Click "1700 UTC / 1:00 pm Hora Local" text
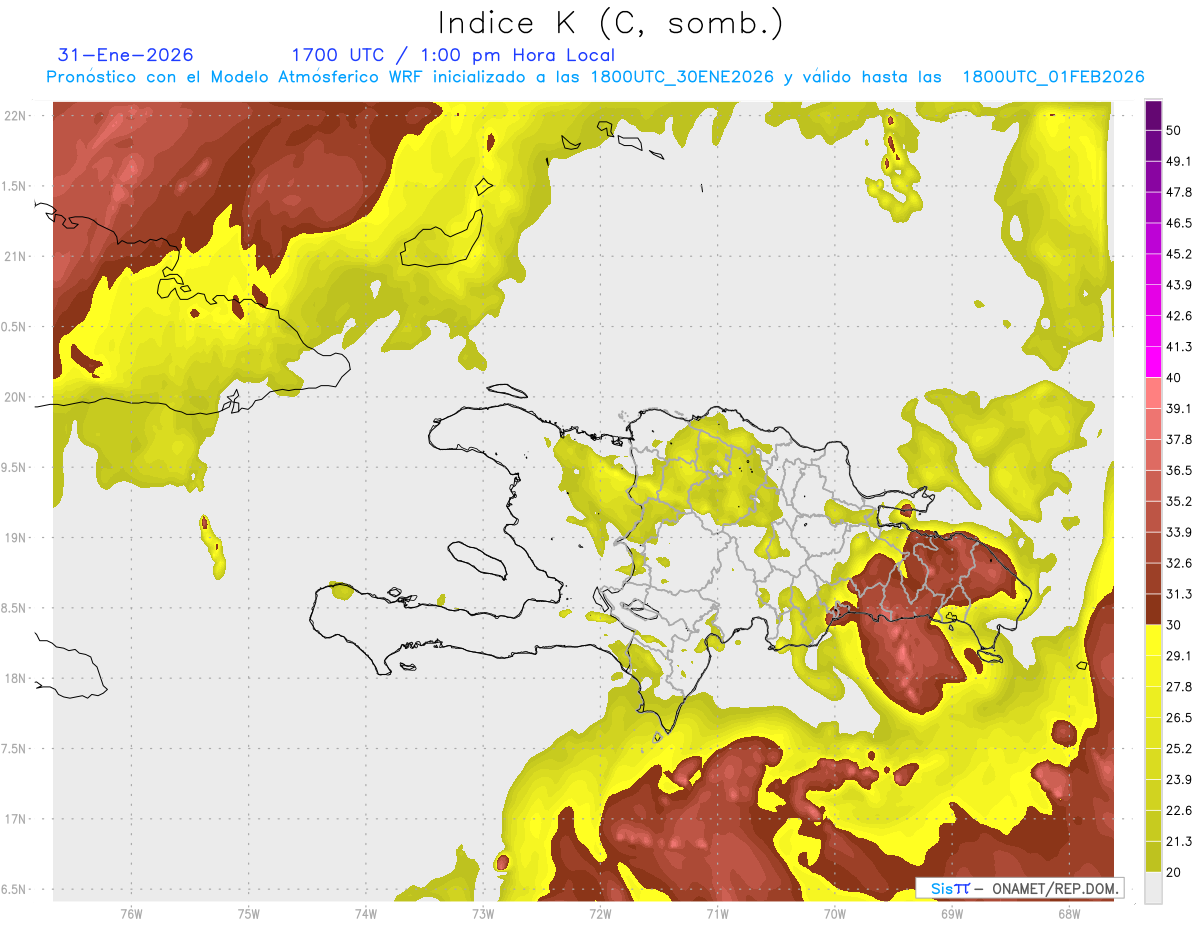This screenshot has width=1200, height=927. click(452, 55)
